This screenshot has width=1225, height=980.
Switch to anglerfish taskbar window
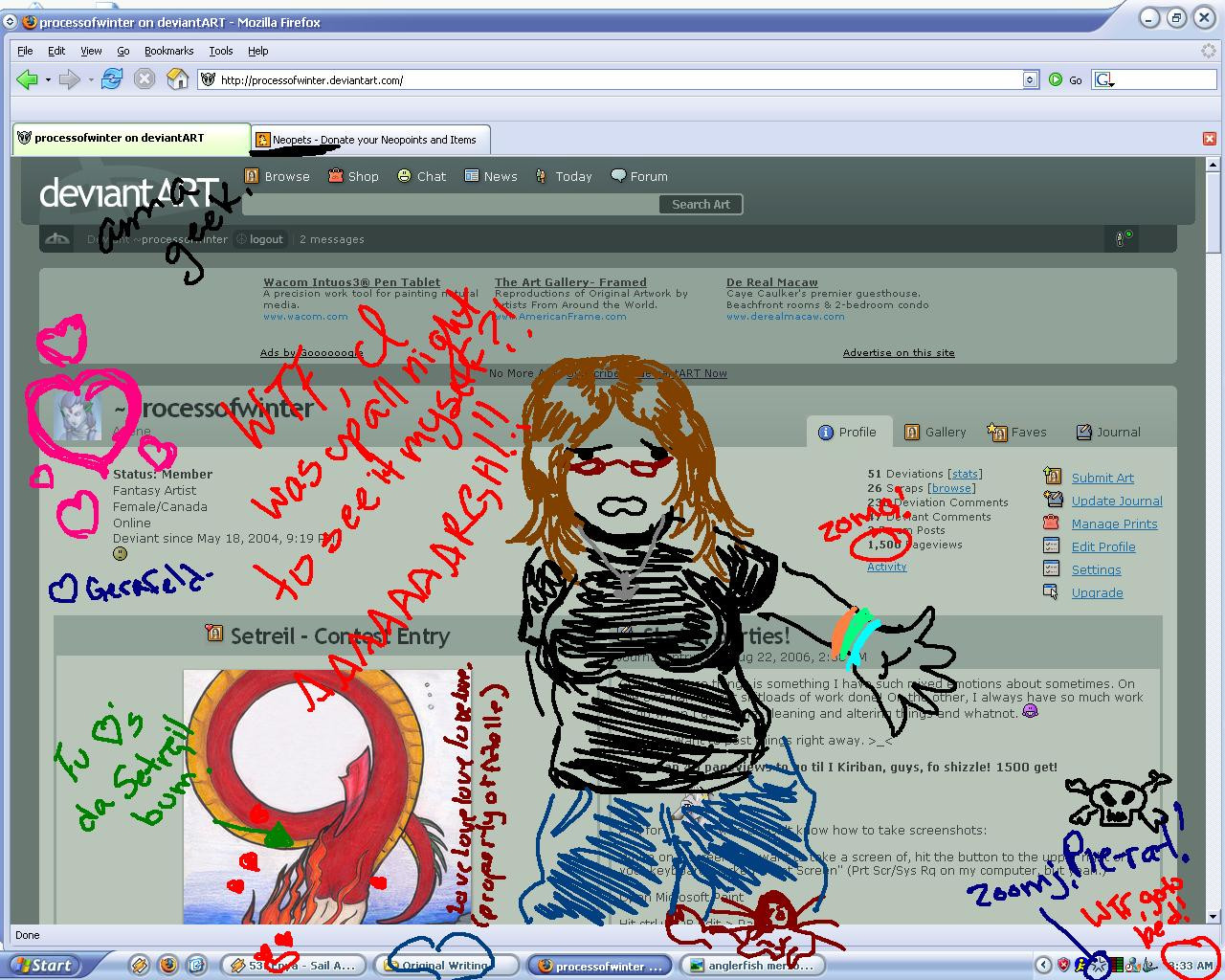752,966
